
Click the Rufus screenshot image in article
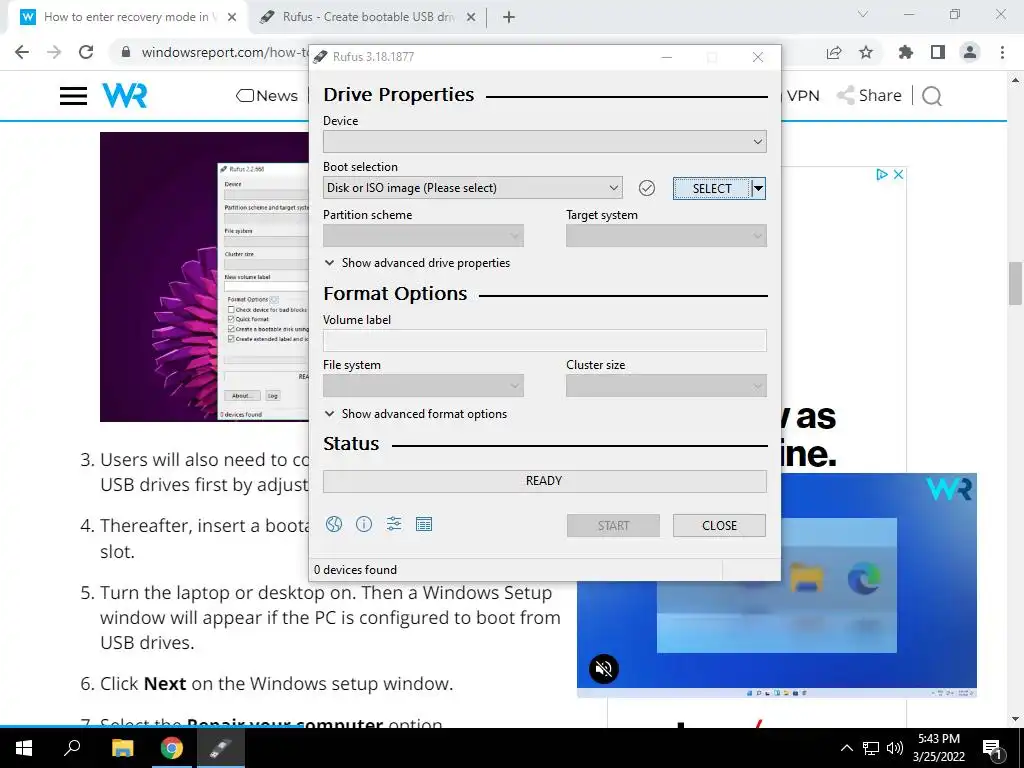tap(204, 277)
